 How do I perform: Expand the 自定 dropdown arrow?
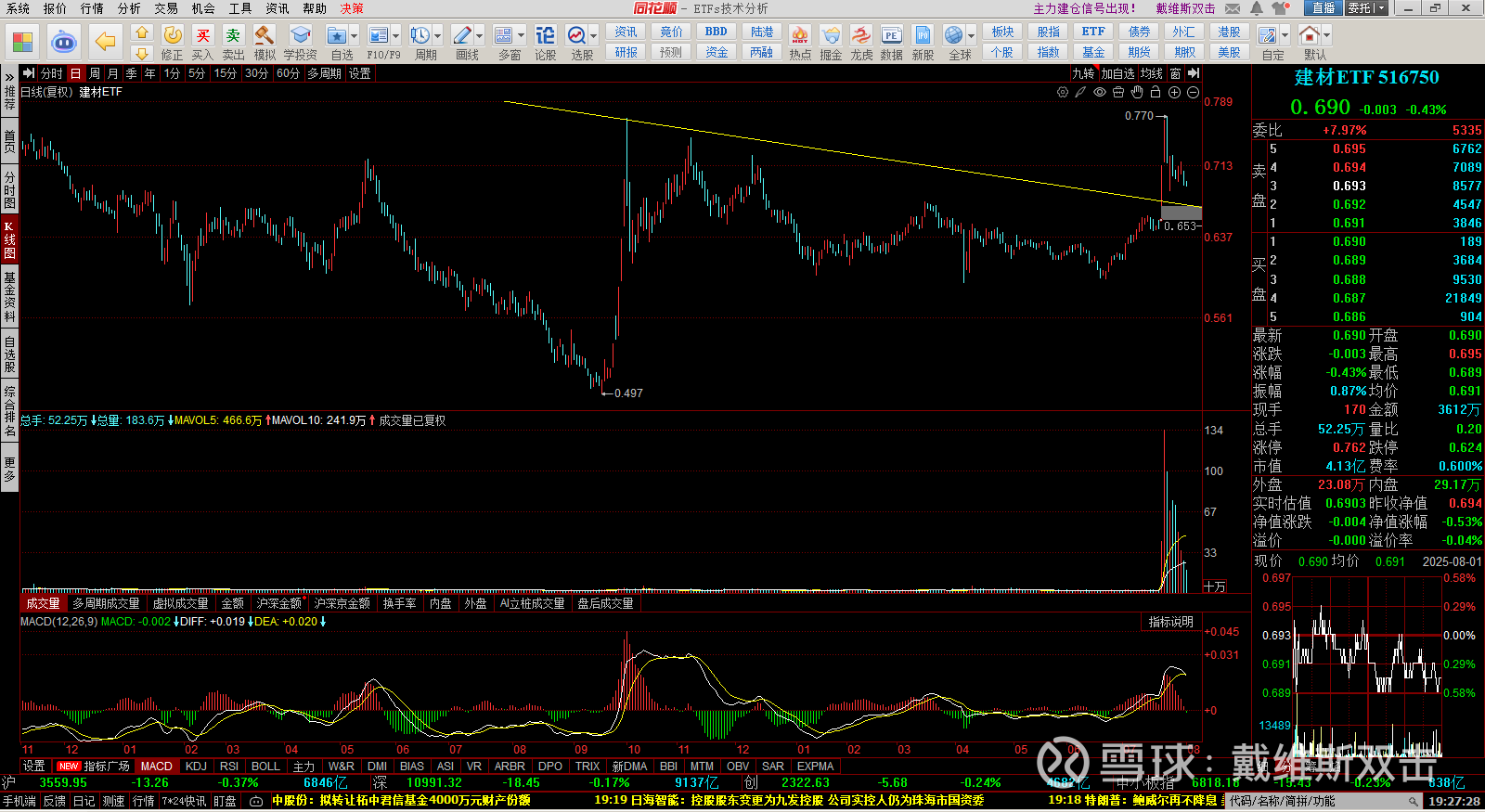pos(1285,36)
